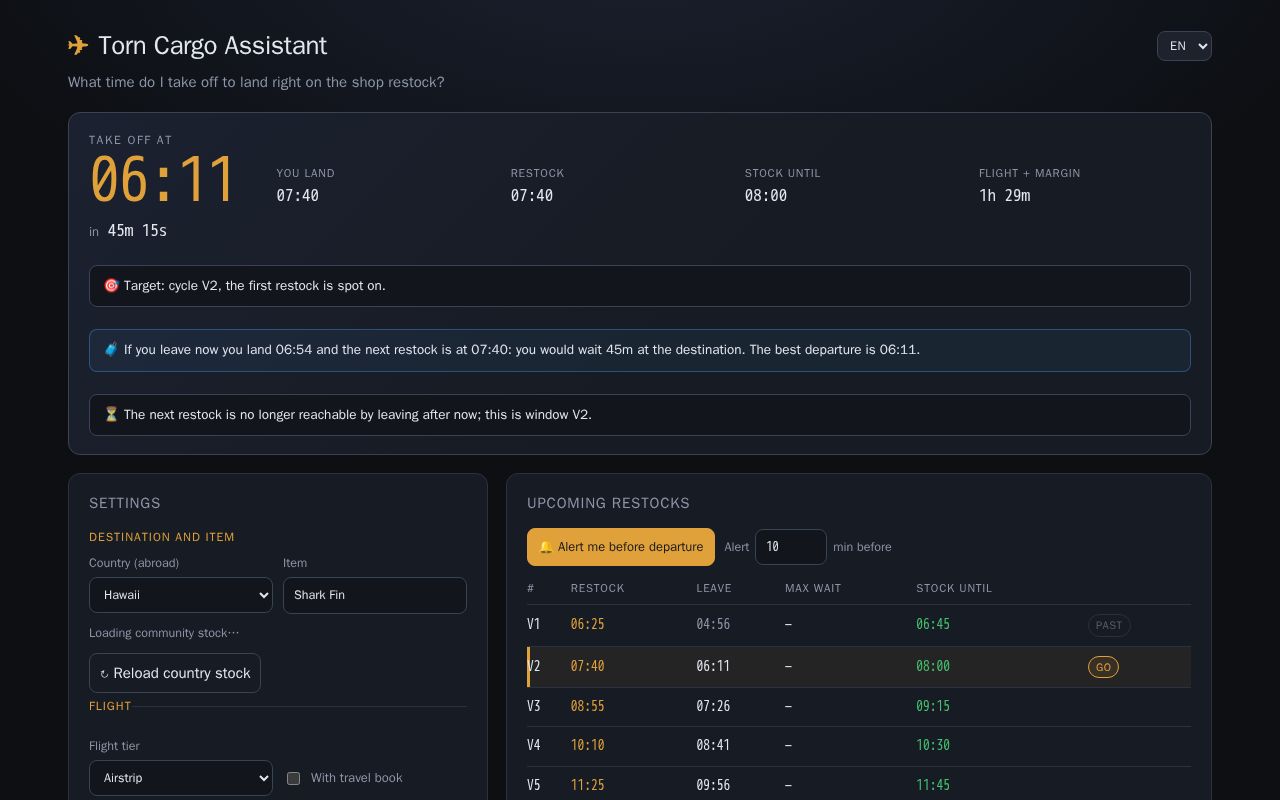1280x800 pixels.
Task: Enable the With travel book checkbox
Action: pos(294,778)
